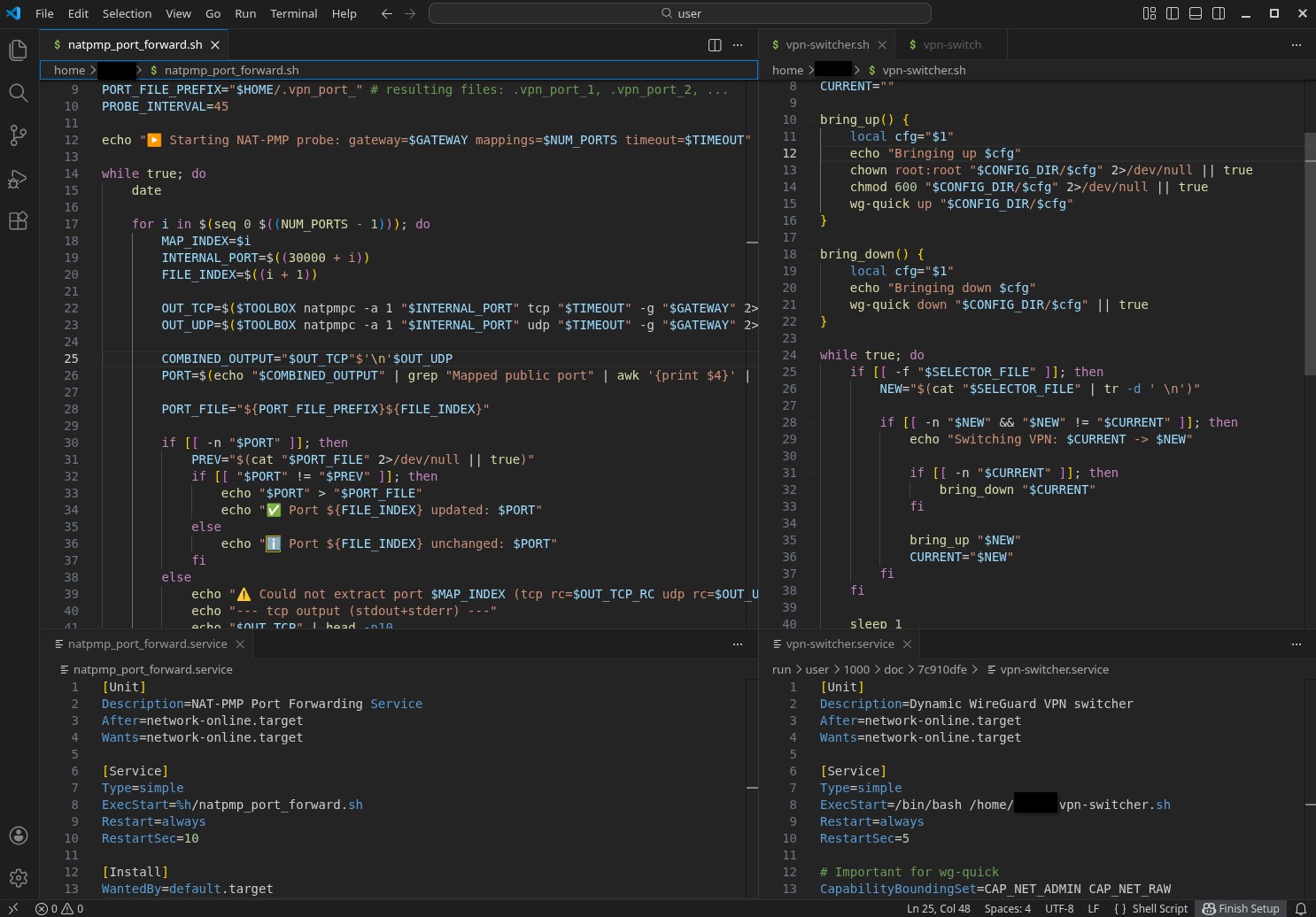
Task: Switch to the vpn-switch tab
Action: [951, 45]
